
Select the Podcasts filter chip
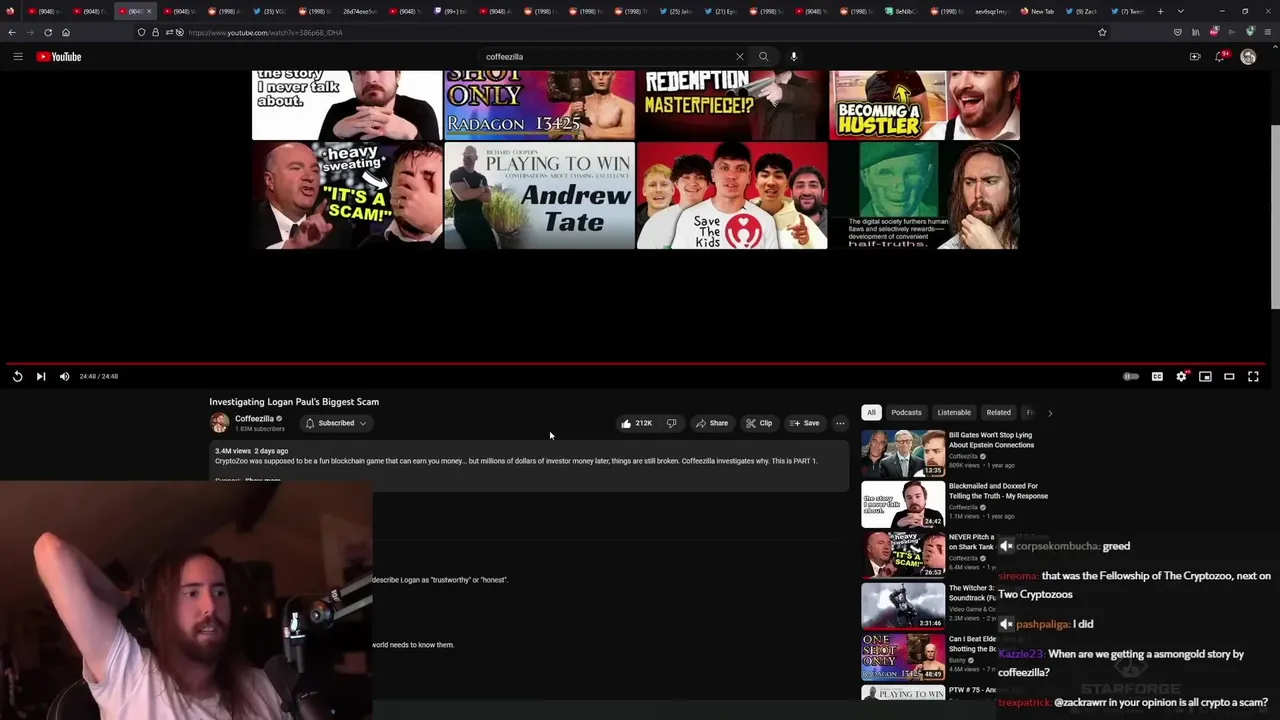(x=906, y=412)
